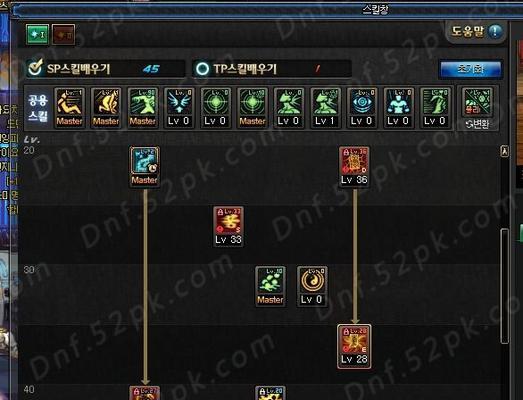Click the scroll-up arrow above the scrollbar
The width and height of the screenshot is (523, 400).
504,151
